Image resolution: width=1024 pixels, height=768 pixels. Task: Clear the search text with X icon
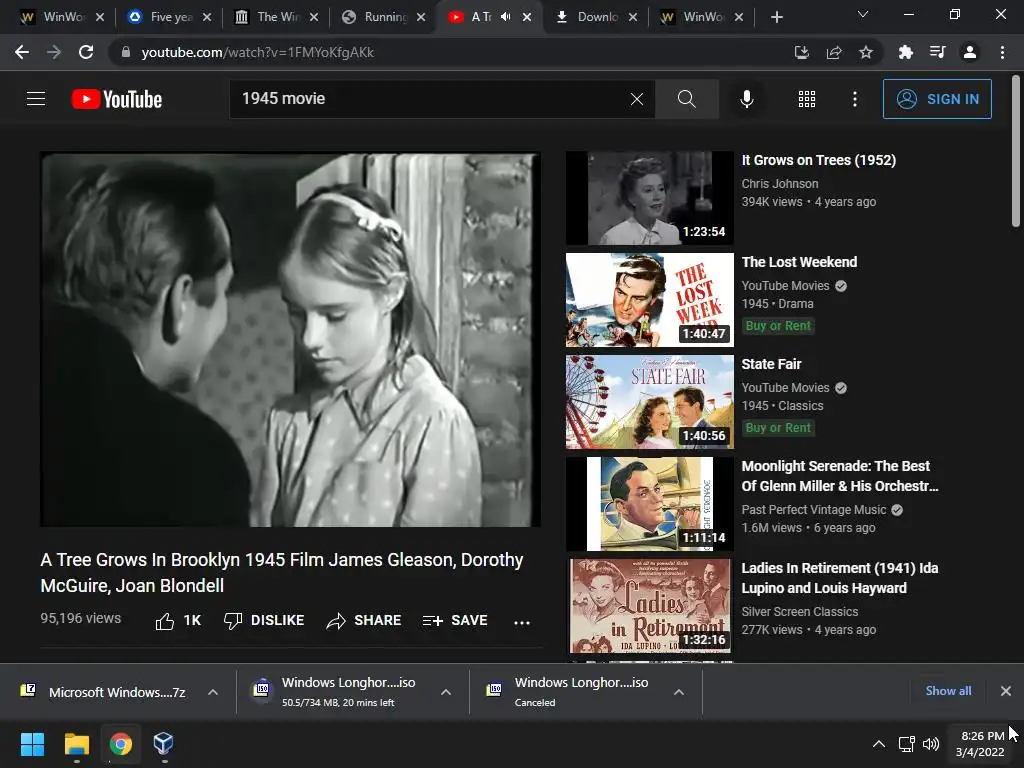[x=637, y=99]
